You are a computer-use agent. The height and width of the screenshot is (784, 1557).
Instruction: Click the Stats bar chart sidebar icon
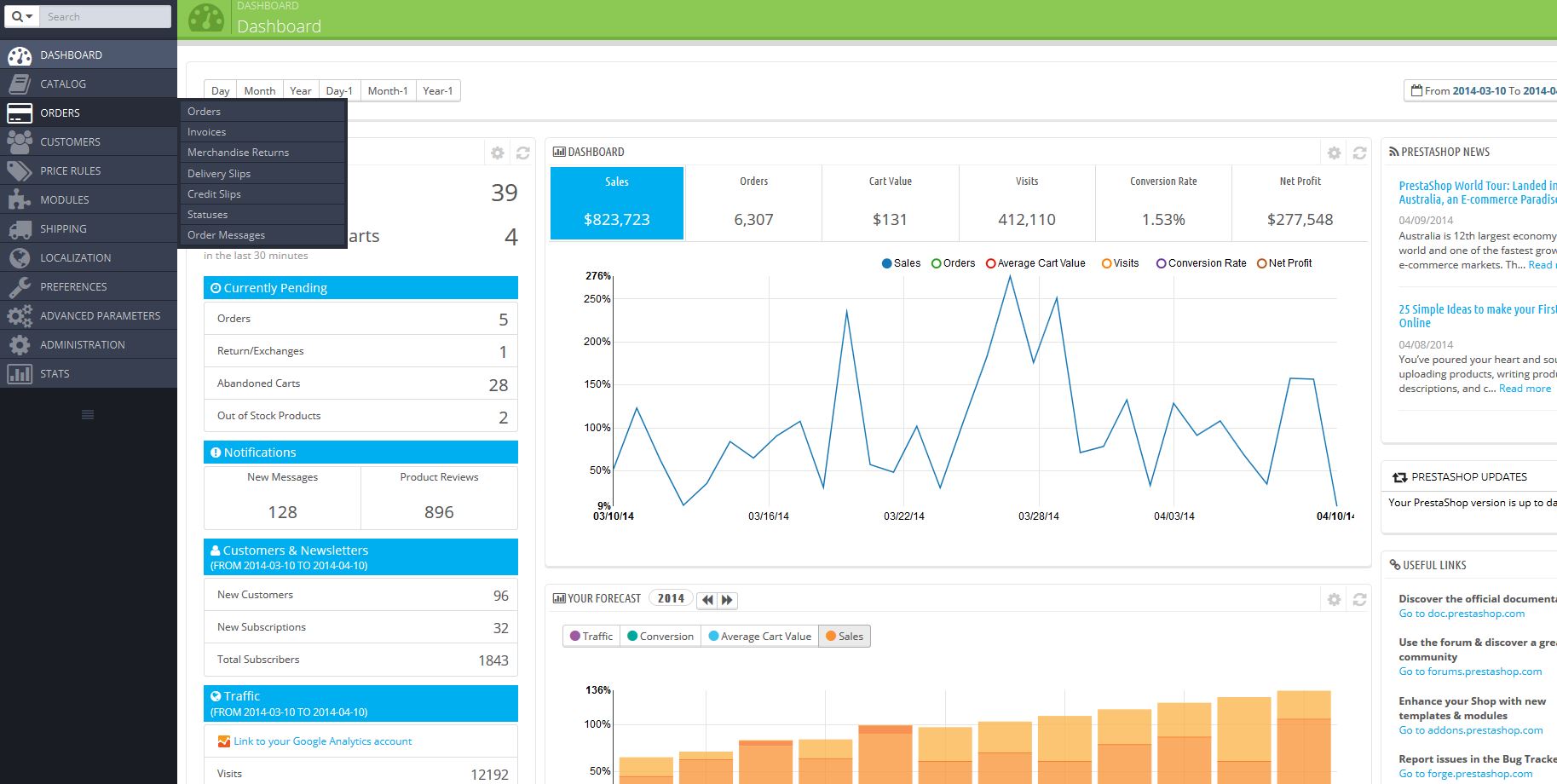19,373
